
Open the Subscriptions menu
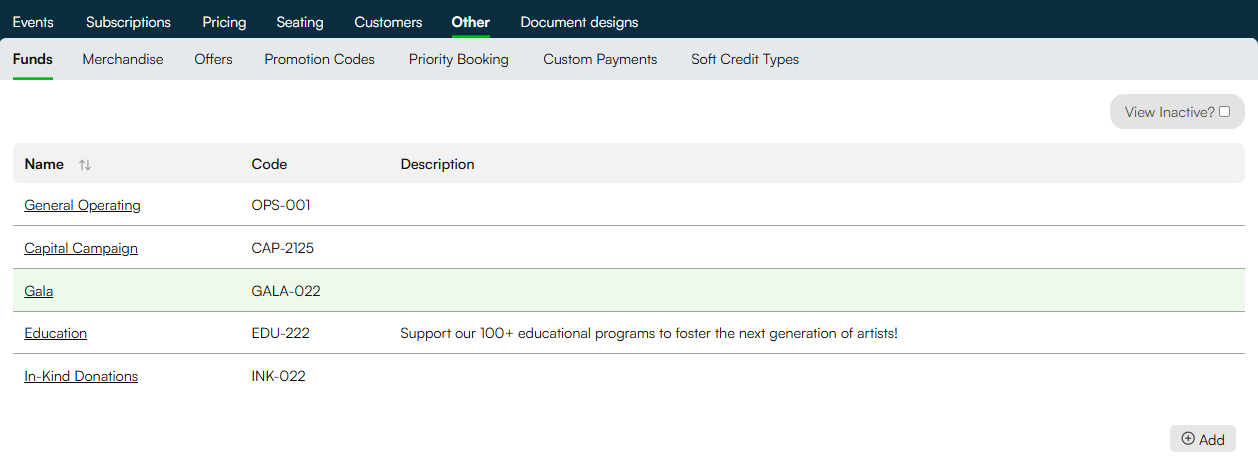128,22
